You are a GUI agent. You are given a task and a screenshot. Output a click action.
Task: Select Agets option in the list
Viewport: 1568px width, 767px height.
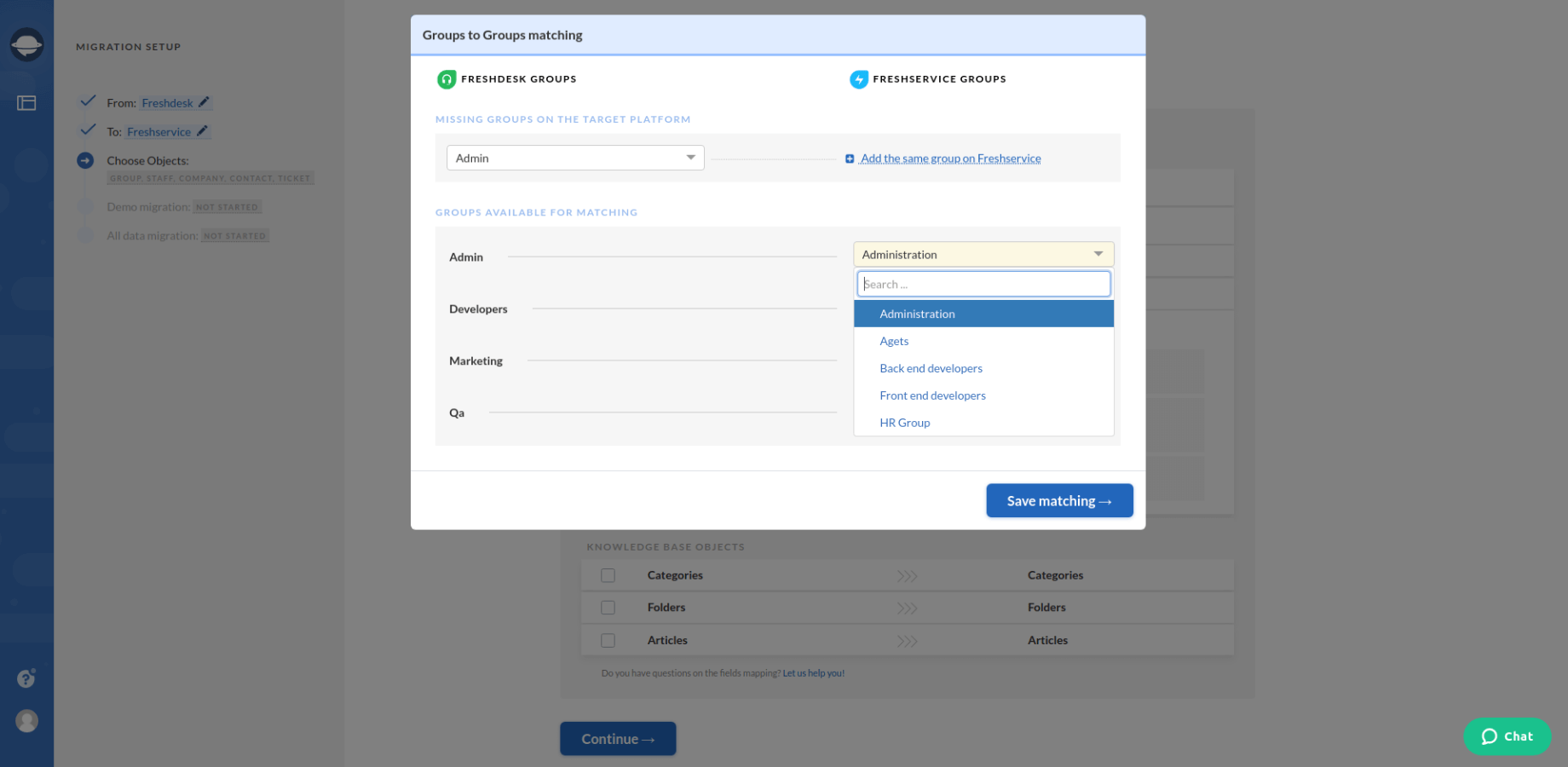(x=983, y=341)
